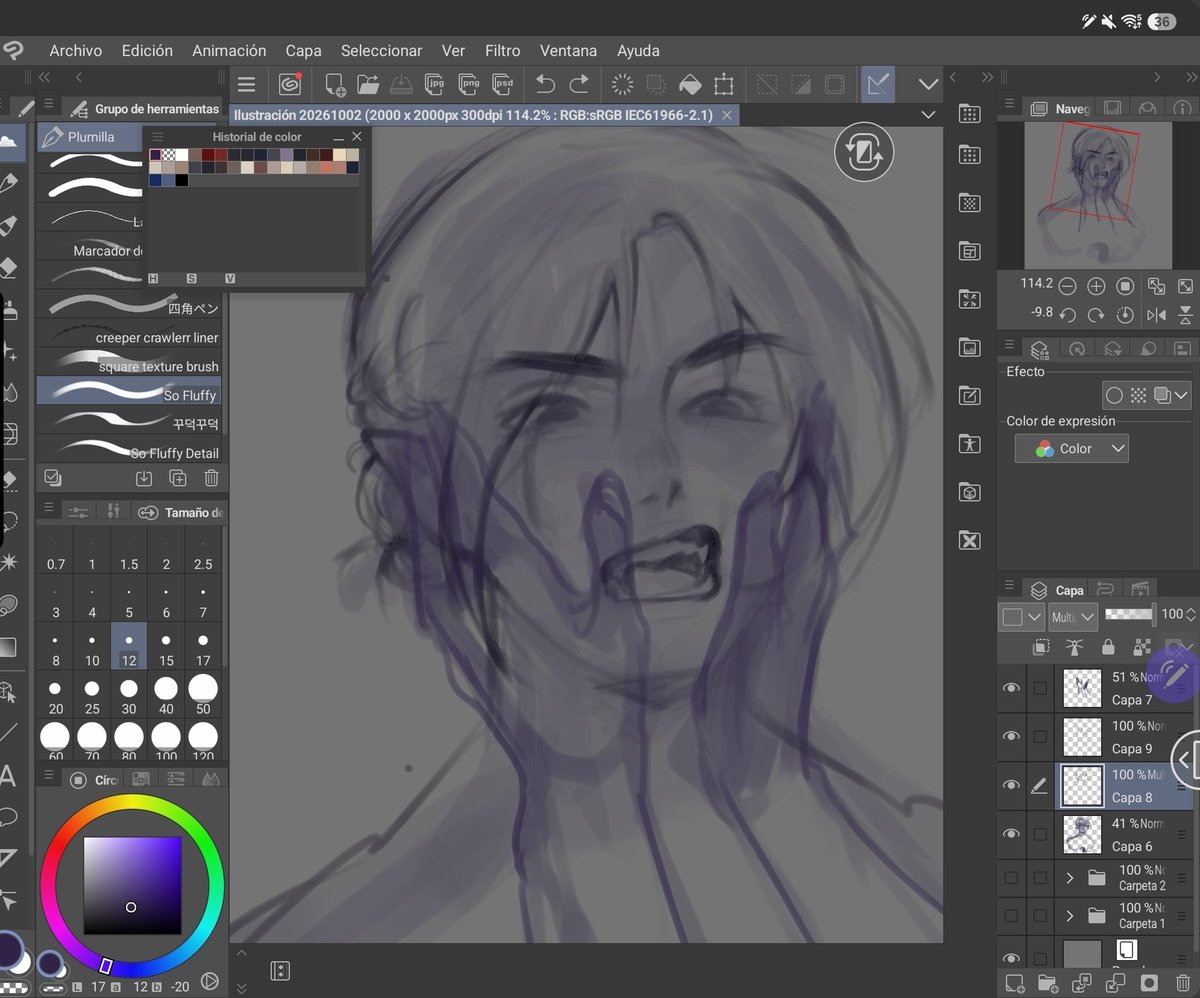Show the Carpeta 1 folder layer
Viewport: 1200px width, 998px height.
1011,916
